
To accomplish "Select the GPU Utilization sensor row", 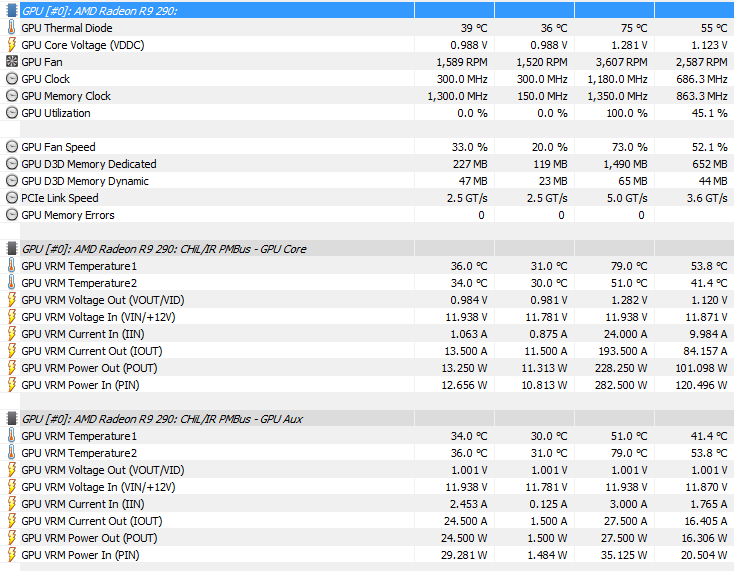I will [x=367, y=113].
